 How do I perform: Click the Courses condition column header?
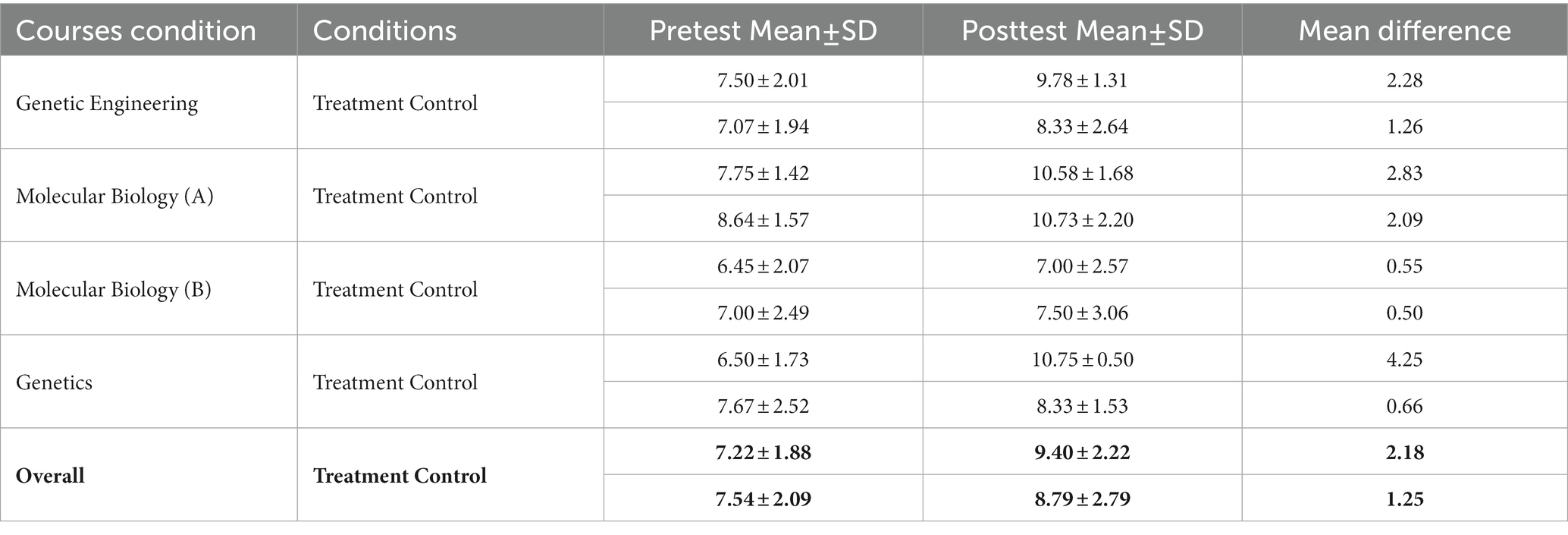[x=136, y=30]
